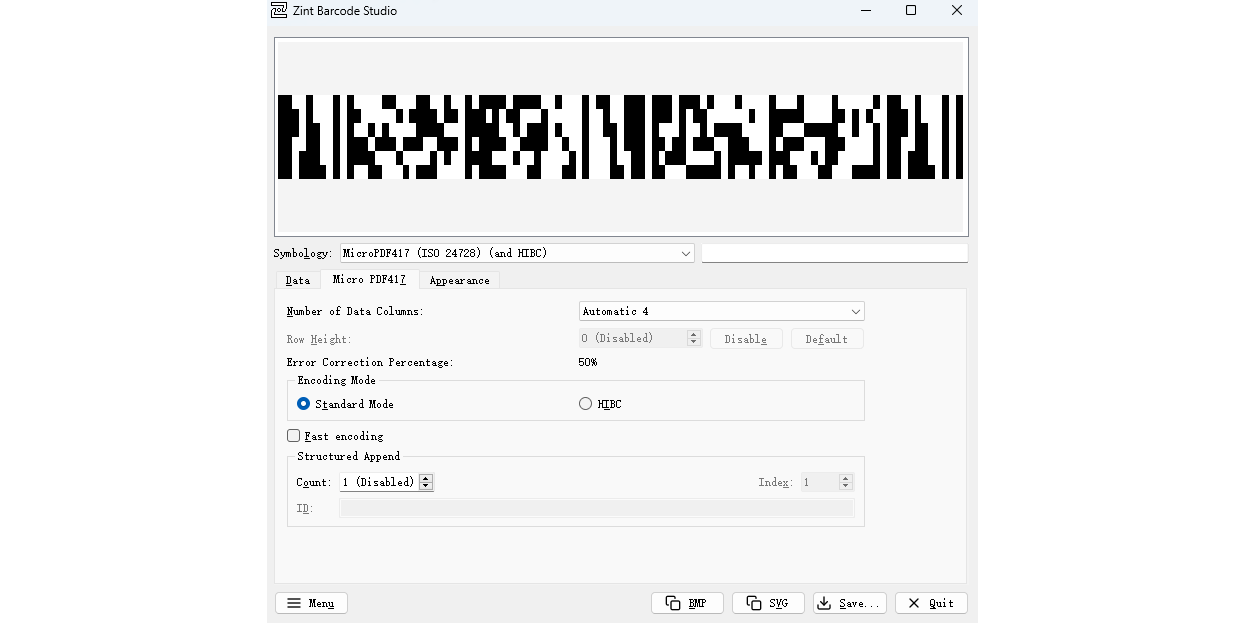The image size is (1246, 623).
Task: Open the Appearance tab
Action: click(x=459, y=280)
